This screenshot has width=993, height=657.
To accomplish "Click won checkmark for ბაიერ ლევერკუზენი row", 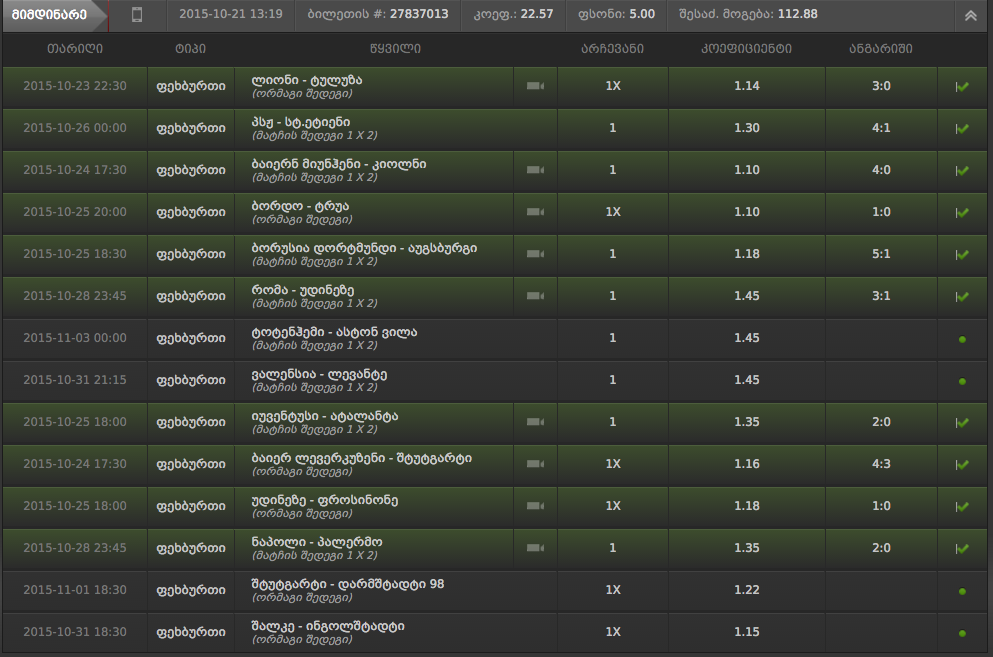I will (x=962, y=464).
